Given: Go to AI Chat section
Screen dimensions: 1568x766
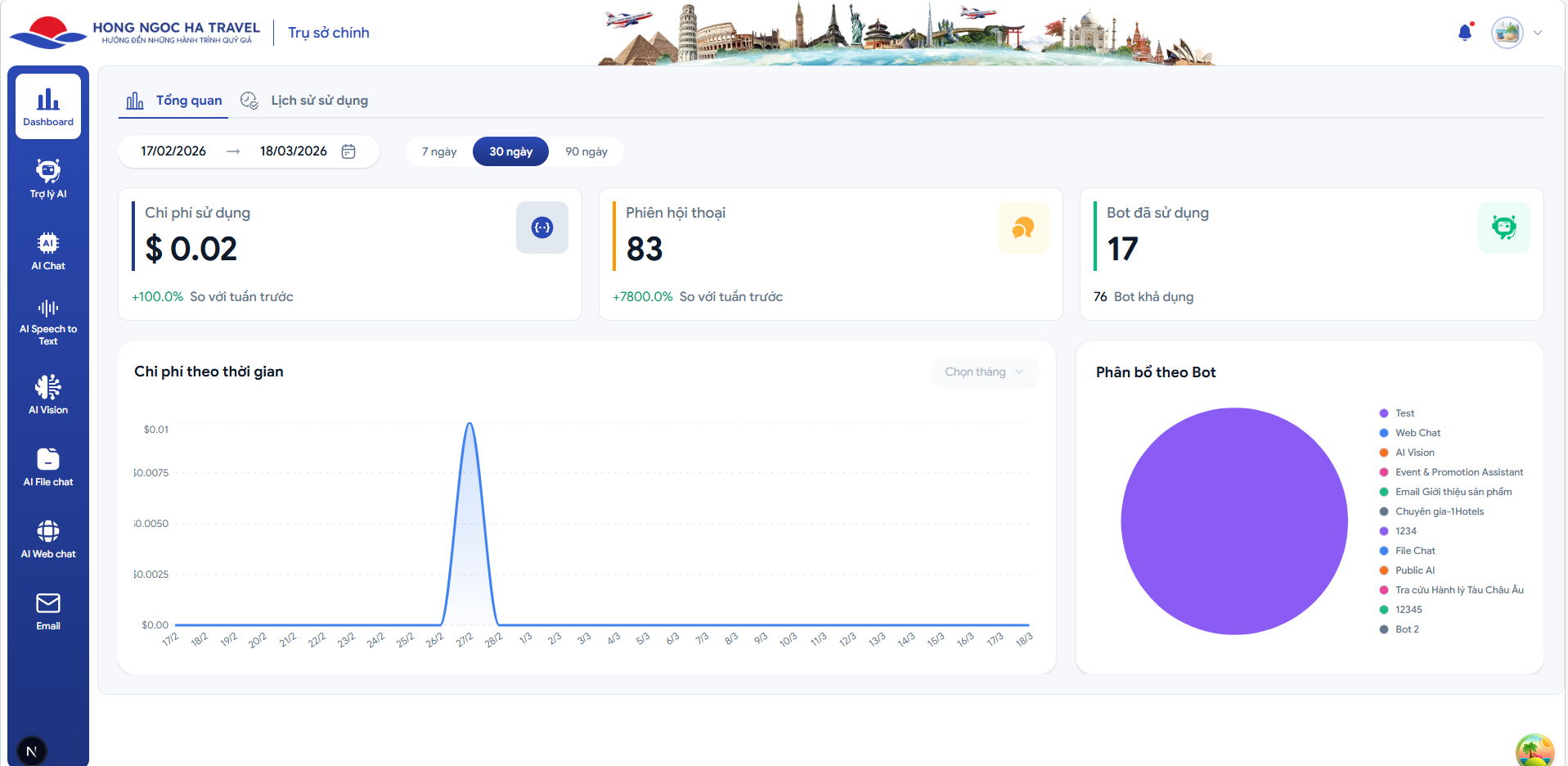Looking at the screenshot, I should tap(48, 250).
